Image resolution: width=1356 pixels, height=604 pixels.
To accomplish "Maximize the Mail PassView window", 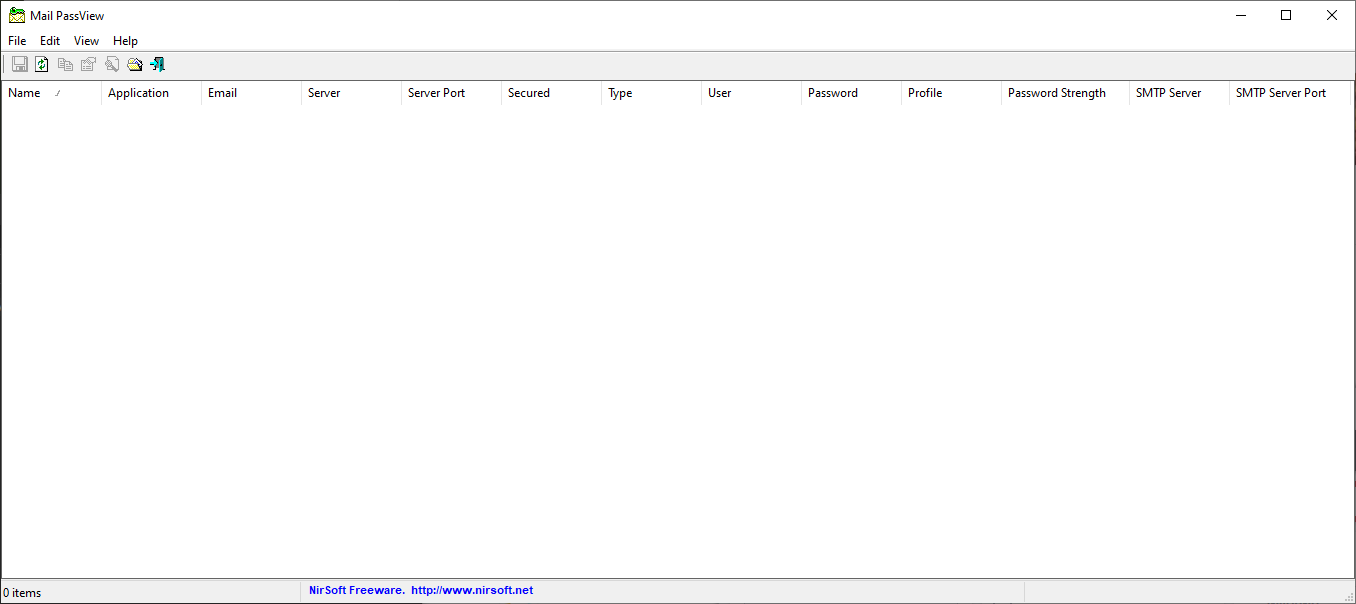I will [1286, 15].
